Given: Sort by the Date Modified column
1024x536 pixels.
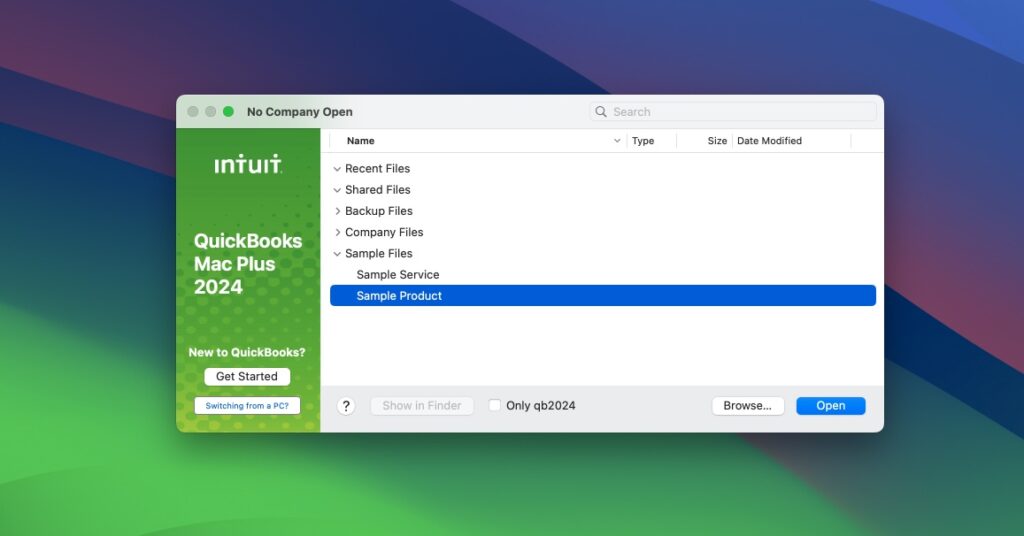Looking at the screenshot, I should (769, 141).
